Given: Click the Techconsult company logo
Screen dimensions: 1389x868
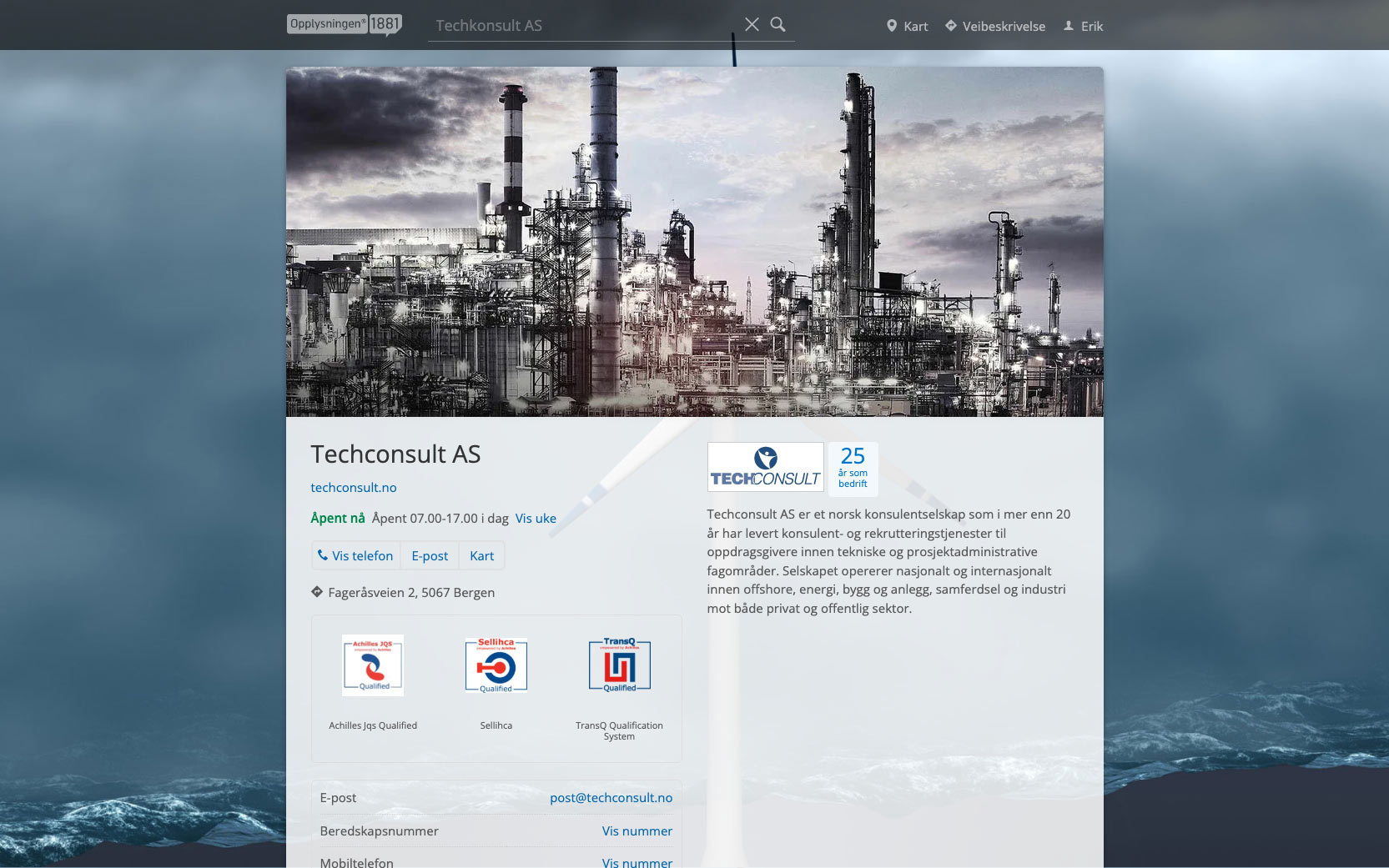Looking at the screenshot, I should pyautogui.click(x=765, y=467).
